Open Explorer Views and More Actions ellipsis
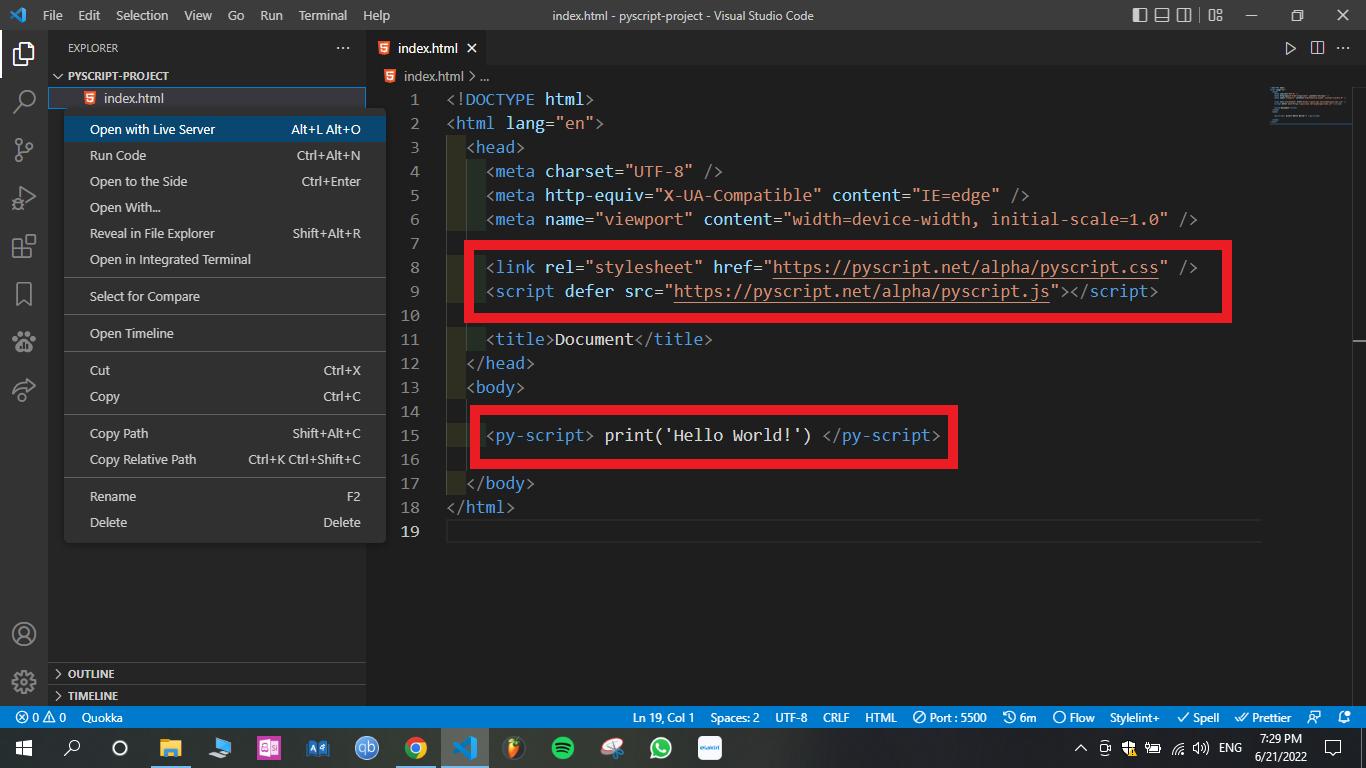 [x=343, y=48]
